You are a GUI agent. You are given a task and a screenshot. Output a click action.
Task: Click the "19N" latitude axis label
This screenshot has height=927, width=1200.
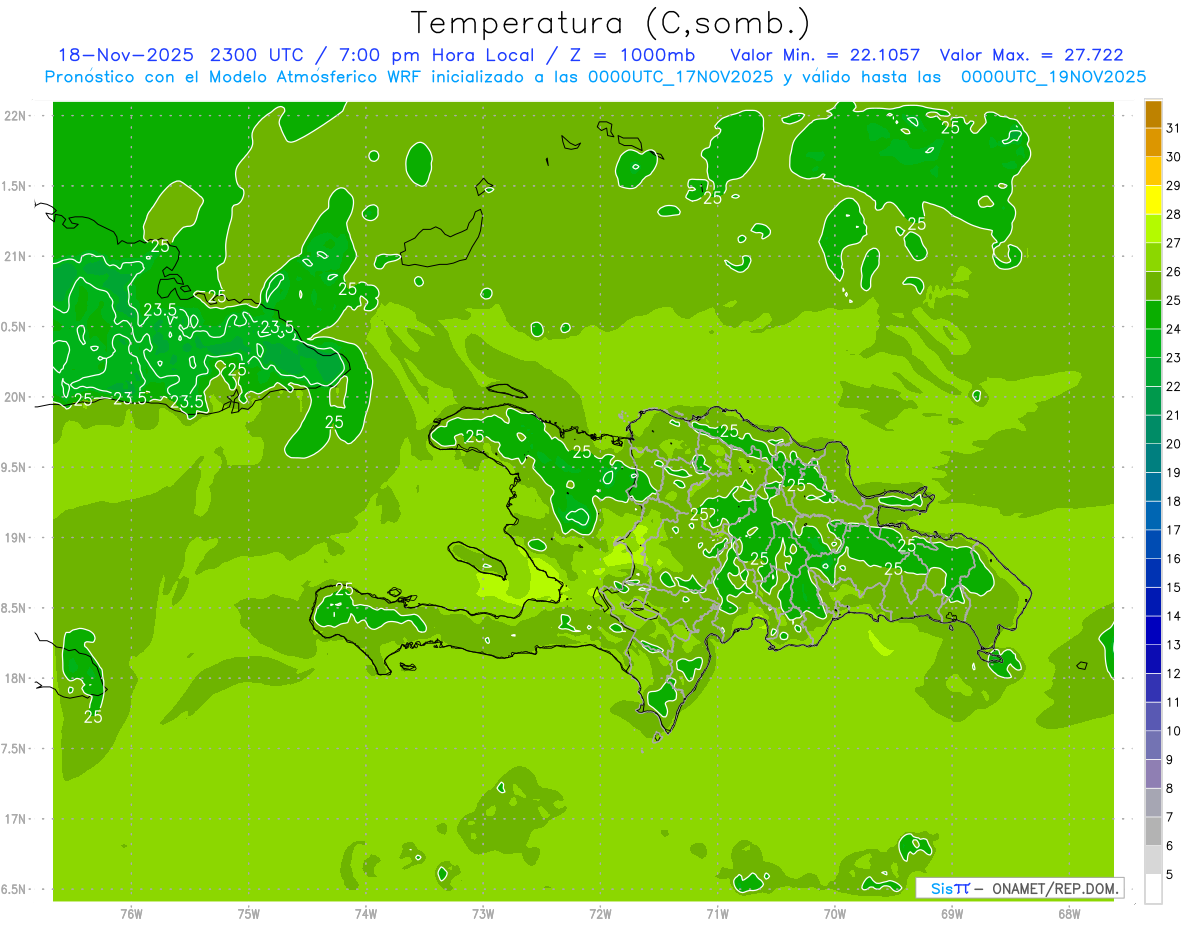pyautogui.click(x=15, y=538)
